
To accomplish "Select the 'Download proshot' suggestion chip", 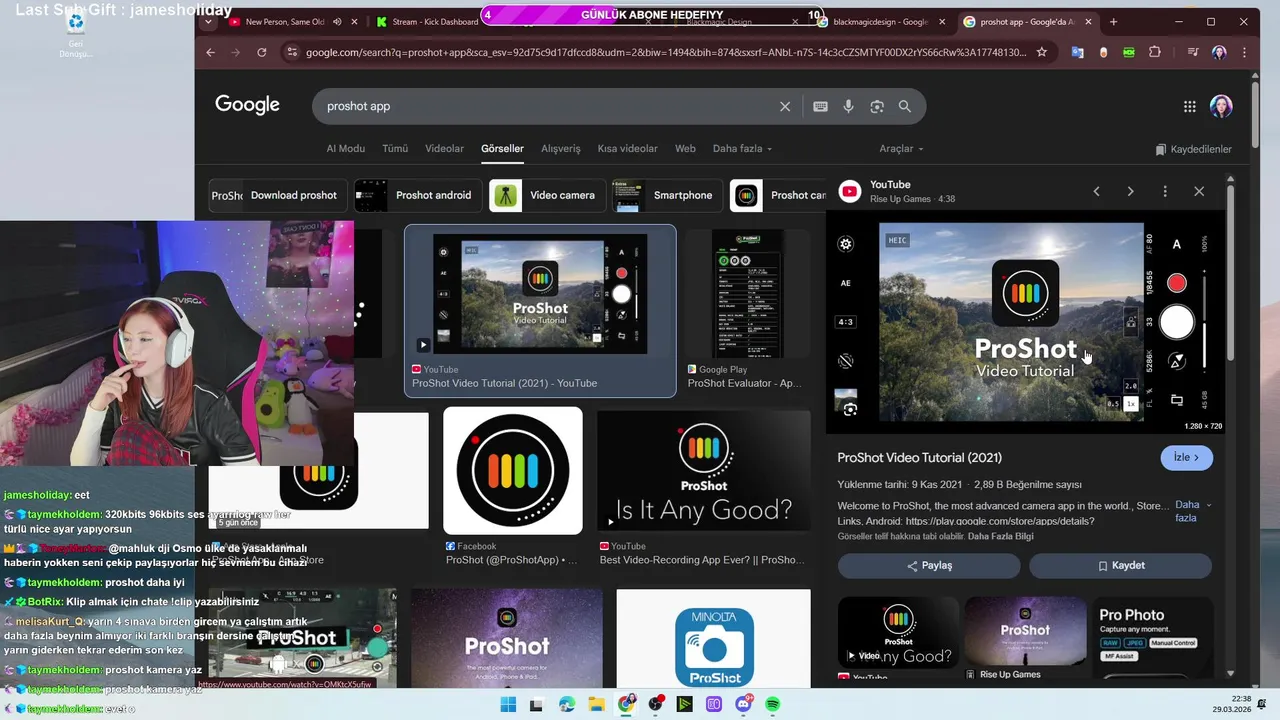I will coord(279,195).
